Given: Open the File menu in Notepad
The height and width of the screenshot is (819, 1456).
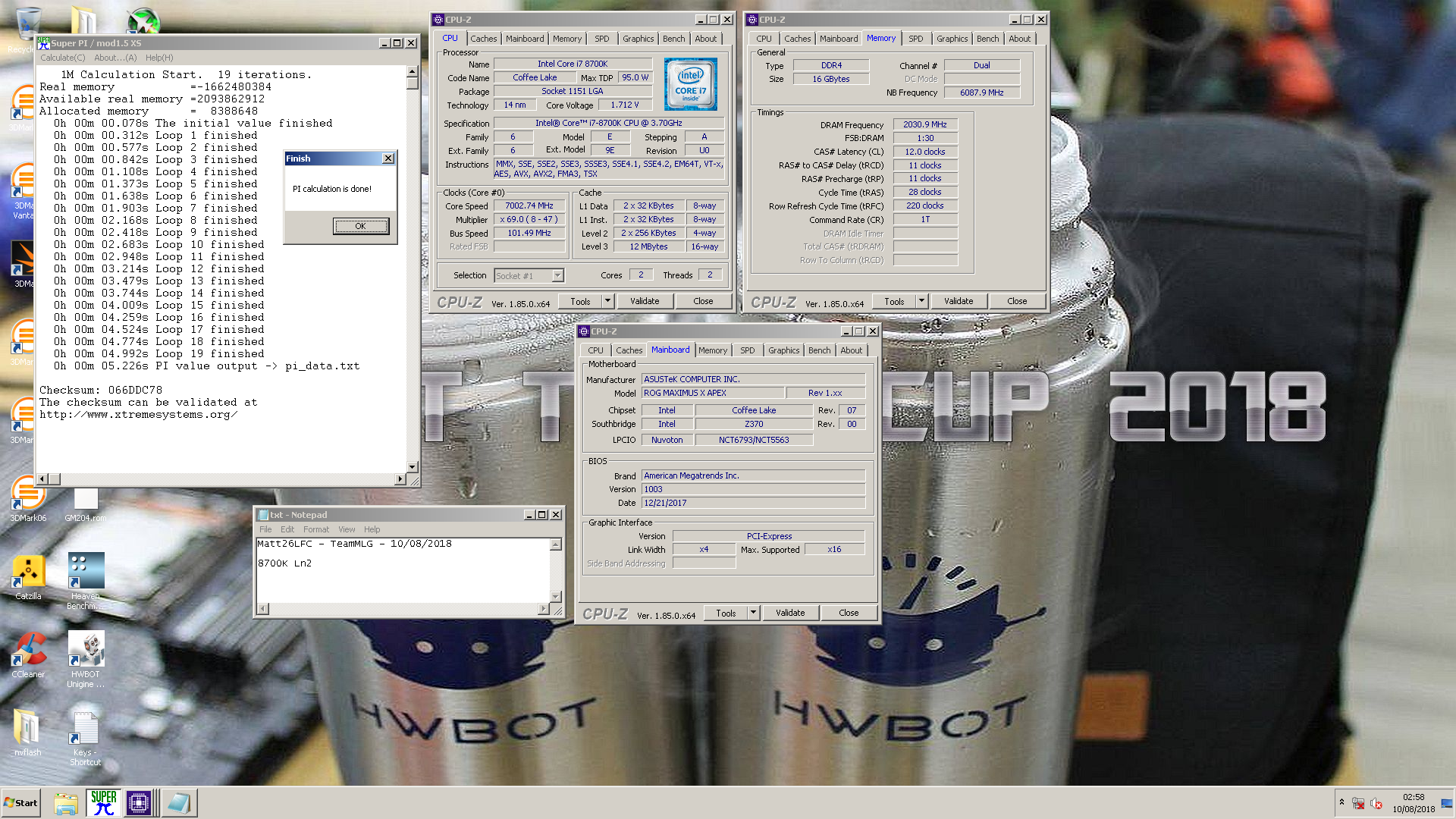Looking at the screenshot, I should [265, 529].
